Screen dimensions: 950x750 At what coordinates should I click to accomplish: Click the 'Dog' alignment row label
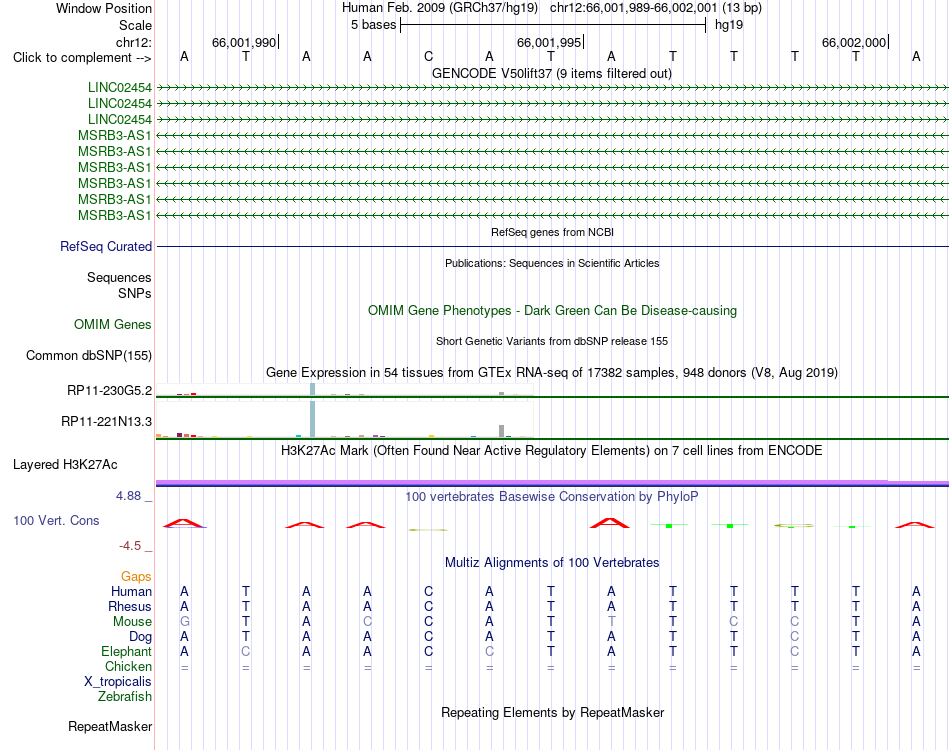pos(140,637)
